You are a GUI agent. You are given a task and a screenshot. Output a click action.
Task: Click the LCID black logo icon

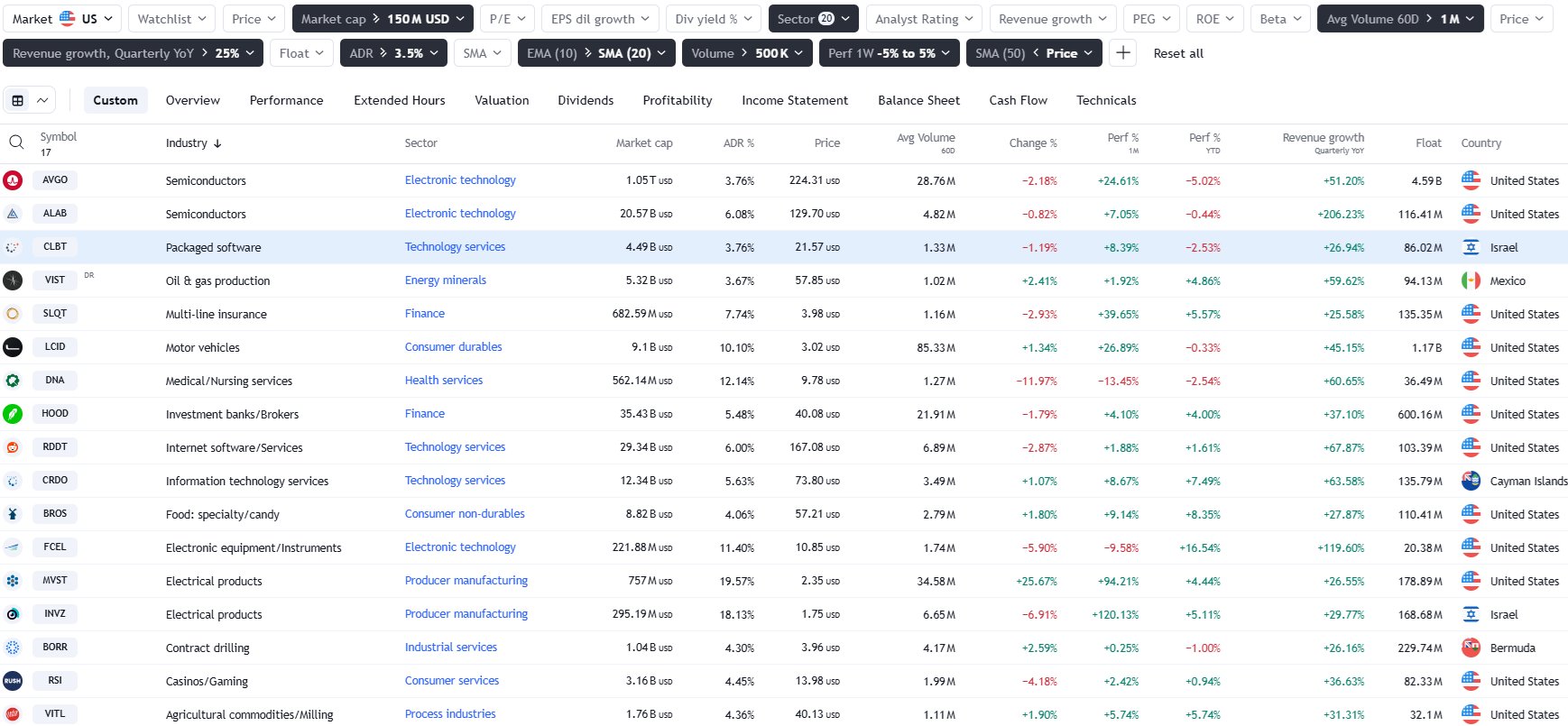click(13, 347)
